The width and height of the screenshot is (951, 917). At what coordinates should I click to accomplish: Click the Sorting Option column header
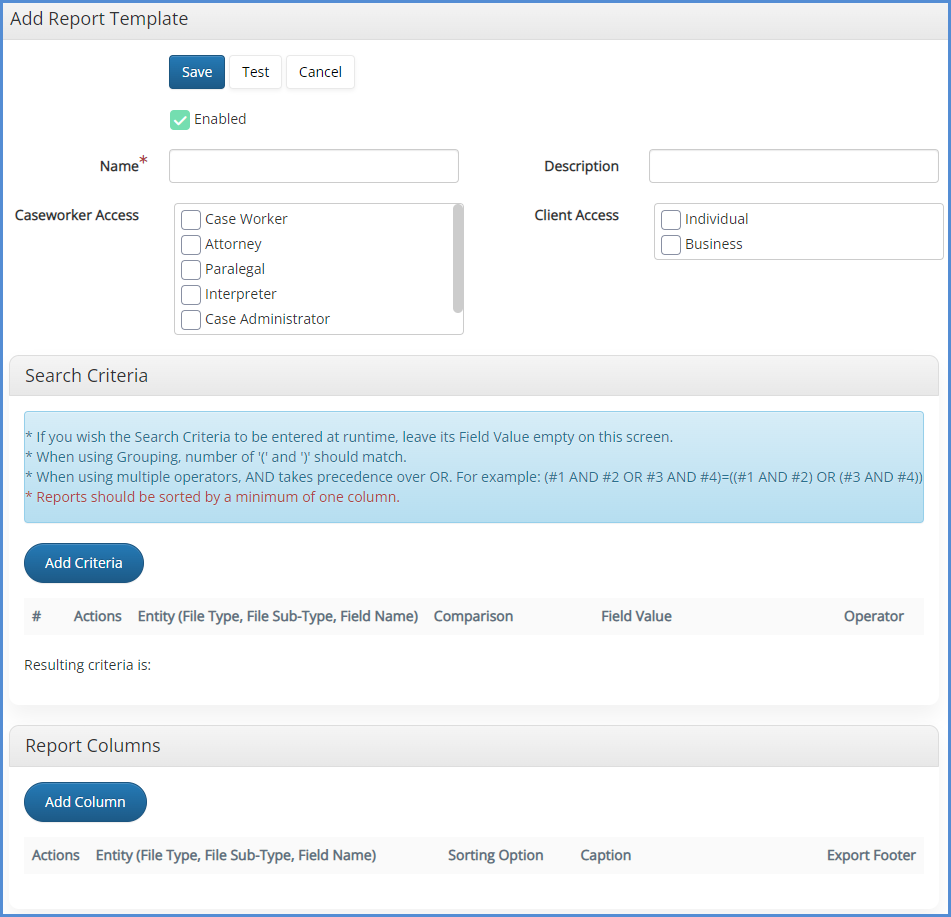pos(495,856)
